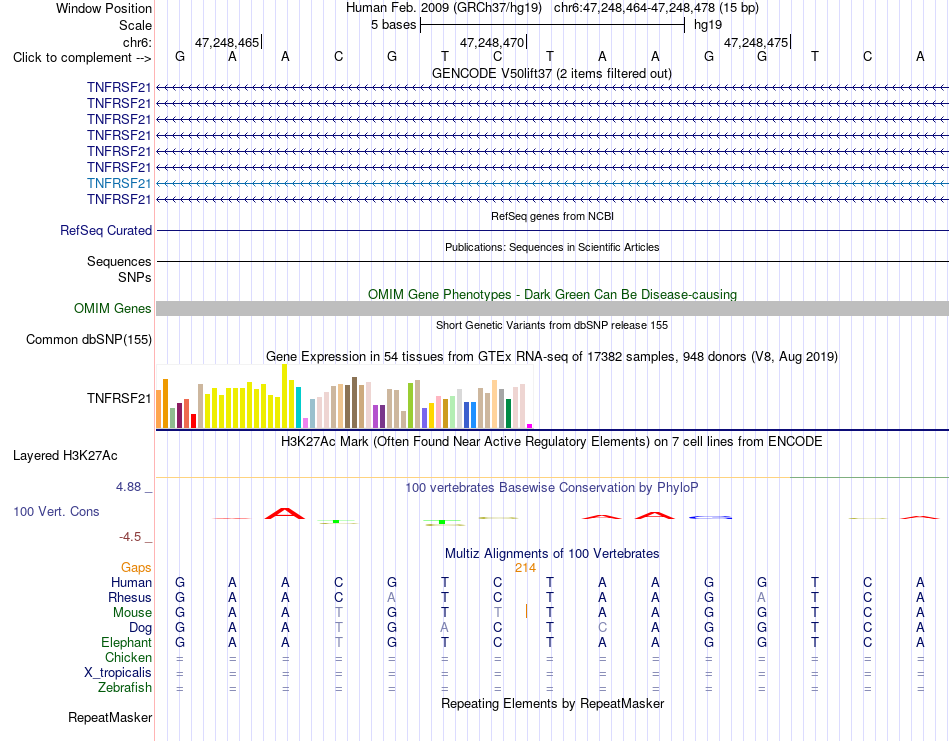Open the 'RefSeq genes from NCBI' track title

pyautogui.click(x=552, y=216)
